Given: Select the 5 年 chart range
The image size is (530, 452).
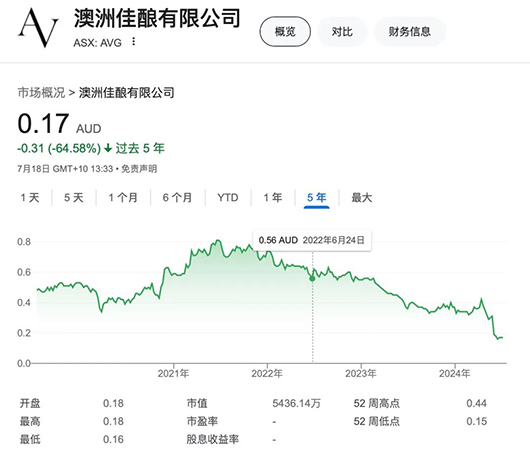Looking at the screenshot, I should pos(316,197).
